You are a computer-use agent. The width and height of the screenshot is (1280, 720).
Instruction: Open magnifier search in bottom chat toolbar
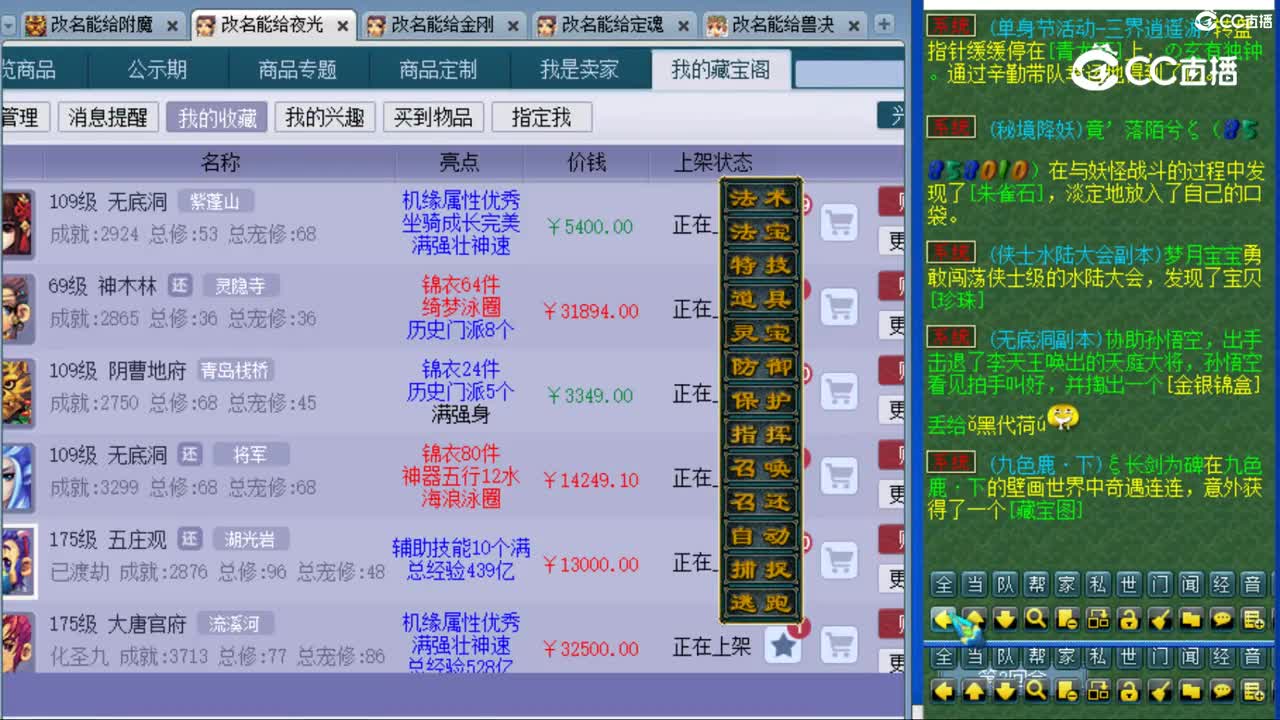tap(1036, 690)
